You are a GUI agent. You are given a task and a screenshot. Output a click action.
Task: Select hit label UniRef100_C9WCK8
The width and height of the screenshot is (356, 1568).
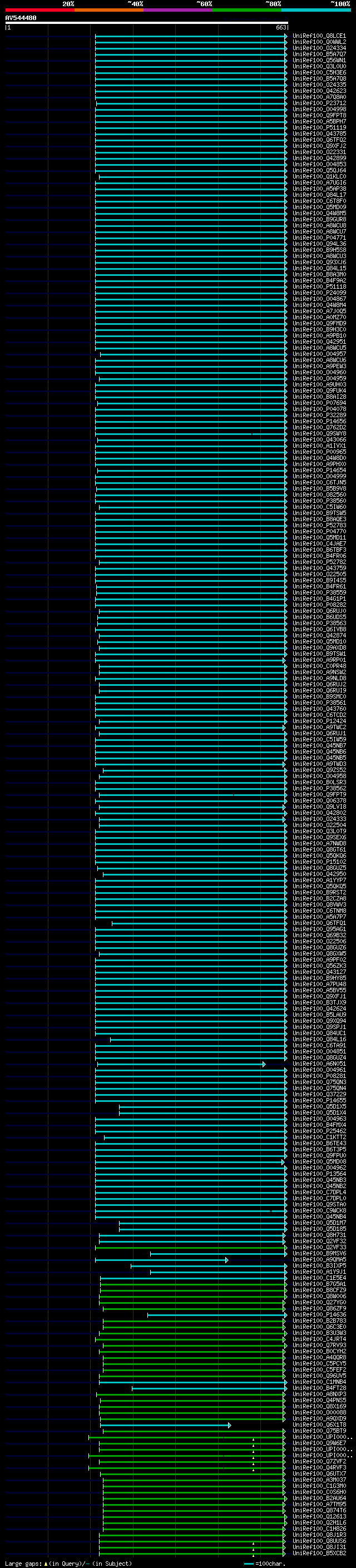[319, 1210]
